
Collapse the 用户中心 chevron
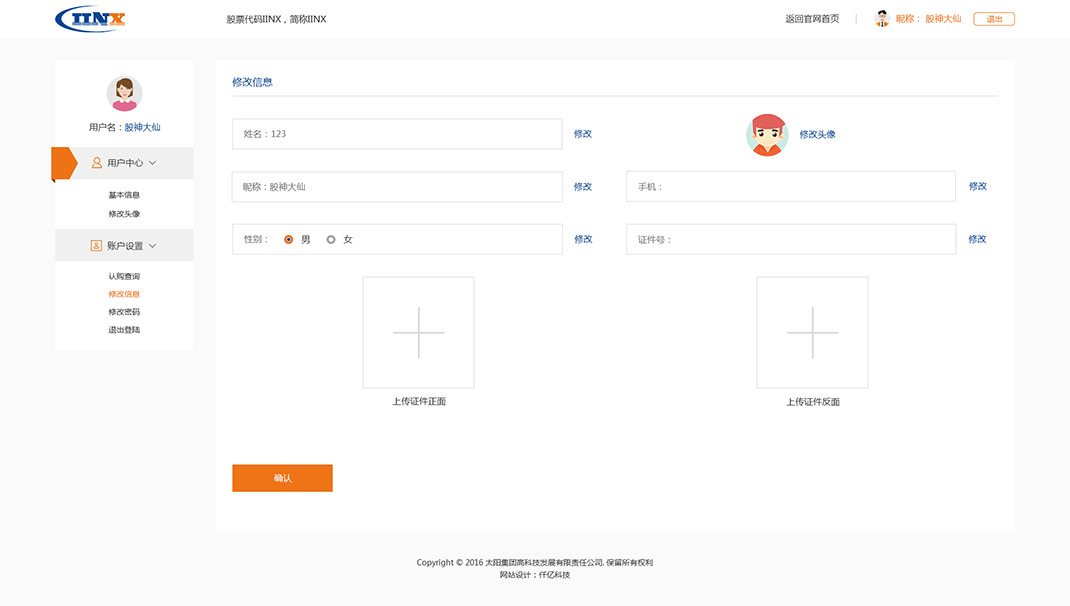(153, 163)
